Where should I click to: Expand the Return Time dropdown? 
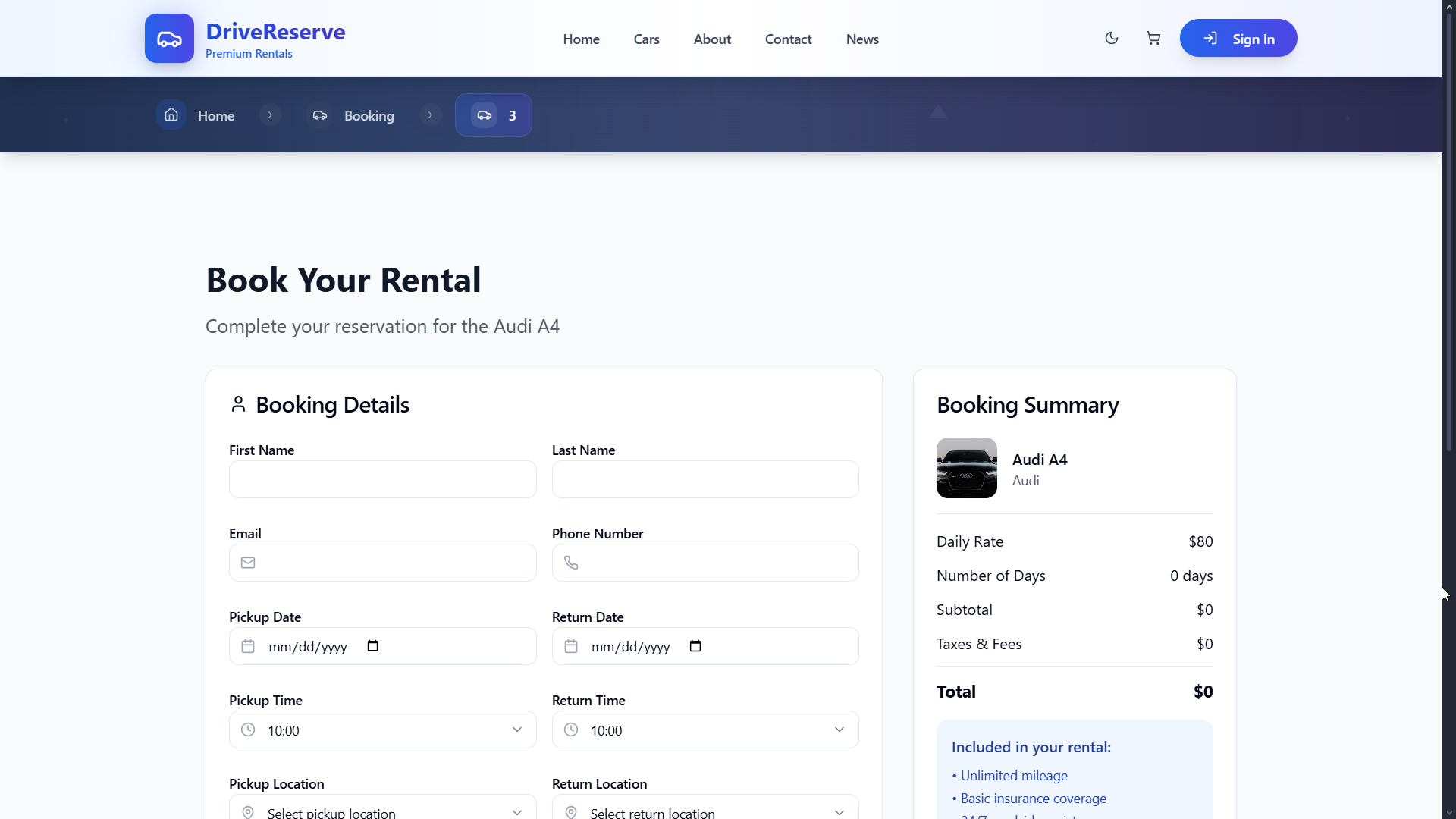point(705,730)
